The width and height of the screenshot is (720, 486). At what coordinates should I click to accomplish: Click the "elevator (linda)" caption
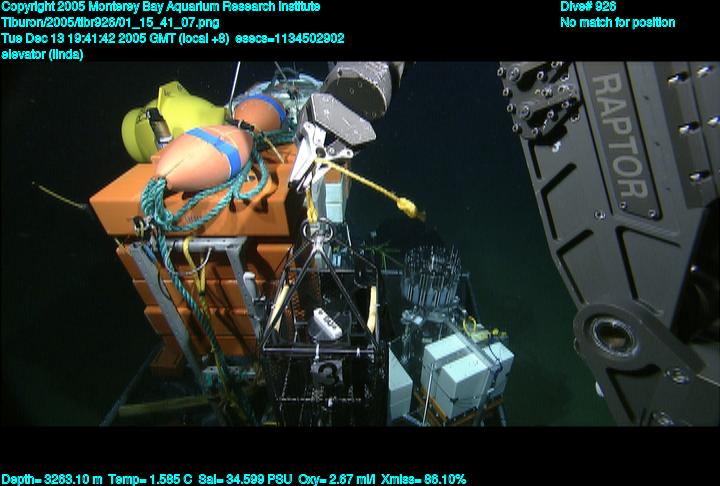(43, 54)
